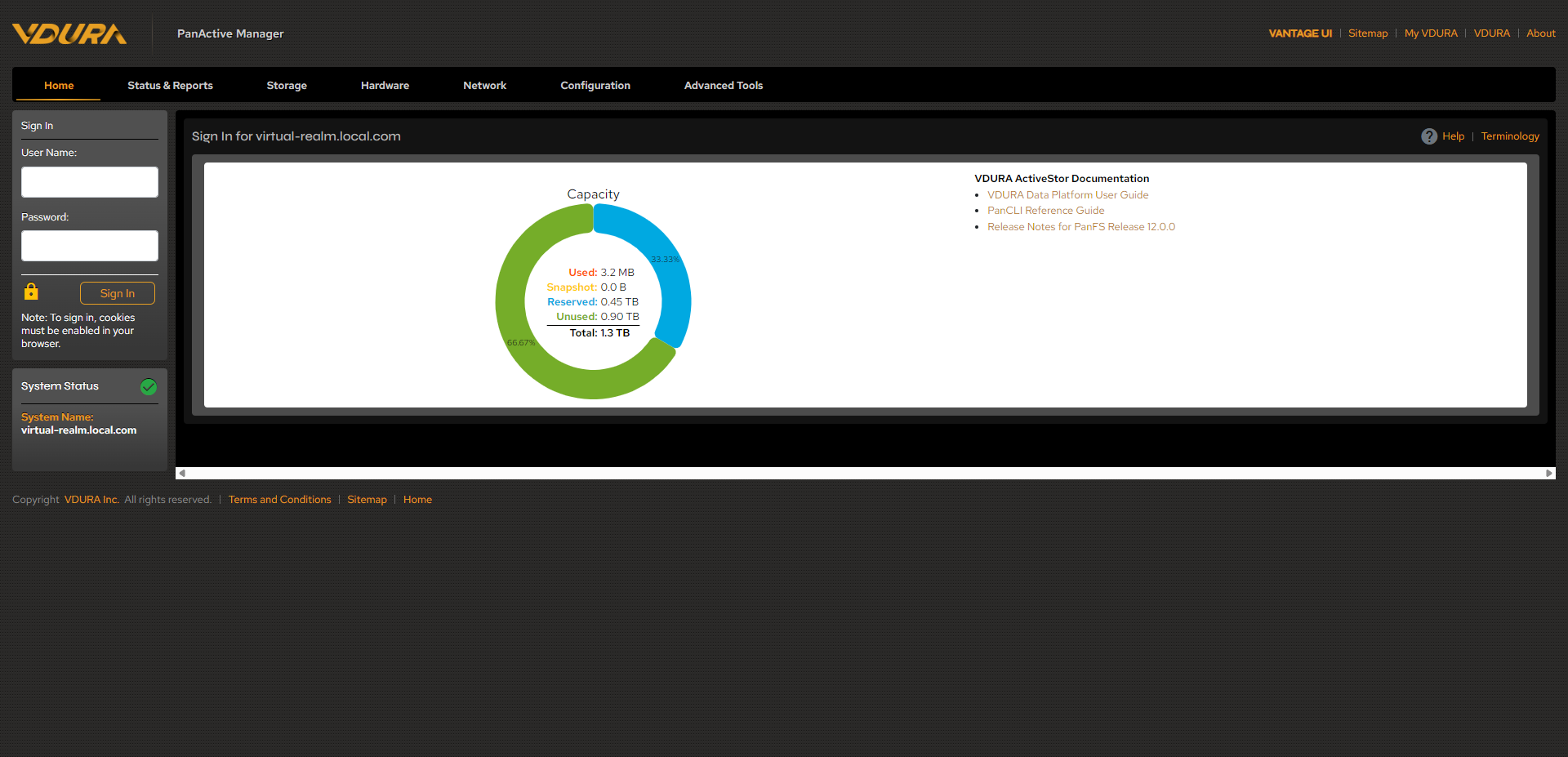
Task: Click the '66.67%' chart label
Action: point(520,343)
